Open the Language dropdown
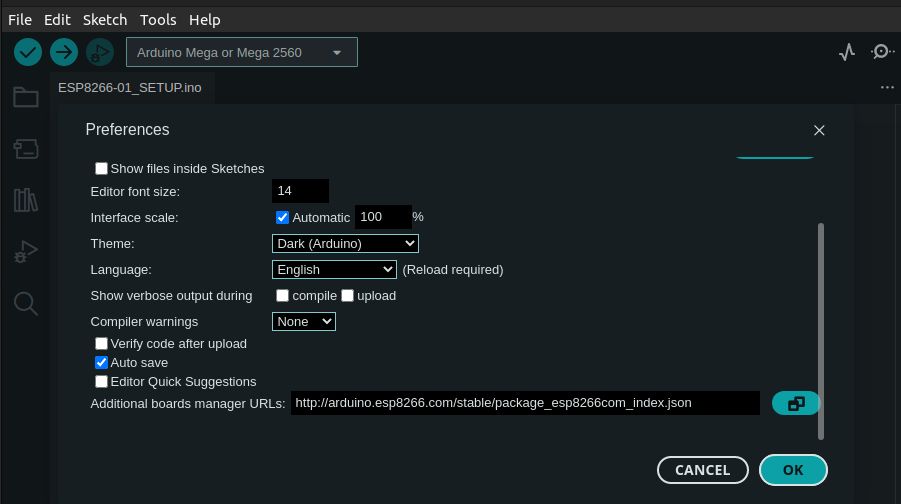Screen dimensions: 901x504 (334, 270)
